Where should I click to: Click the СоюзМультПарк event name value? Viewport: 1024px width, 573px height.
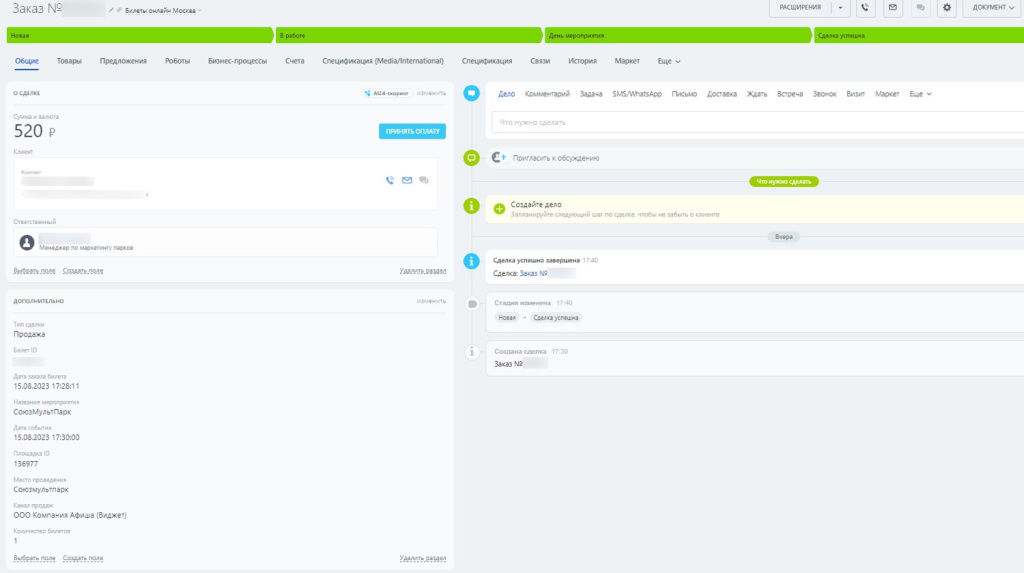click(x=42, y=412)
